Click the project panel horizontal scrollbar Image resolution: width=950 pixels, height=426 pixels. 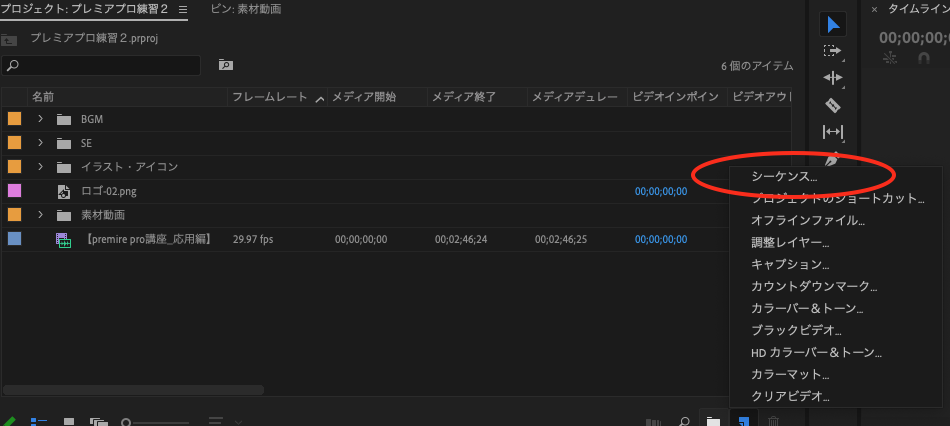pyautogui.click(x=133, y=390)
